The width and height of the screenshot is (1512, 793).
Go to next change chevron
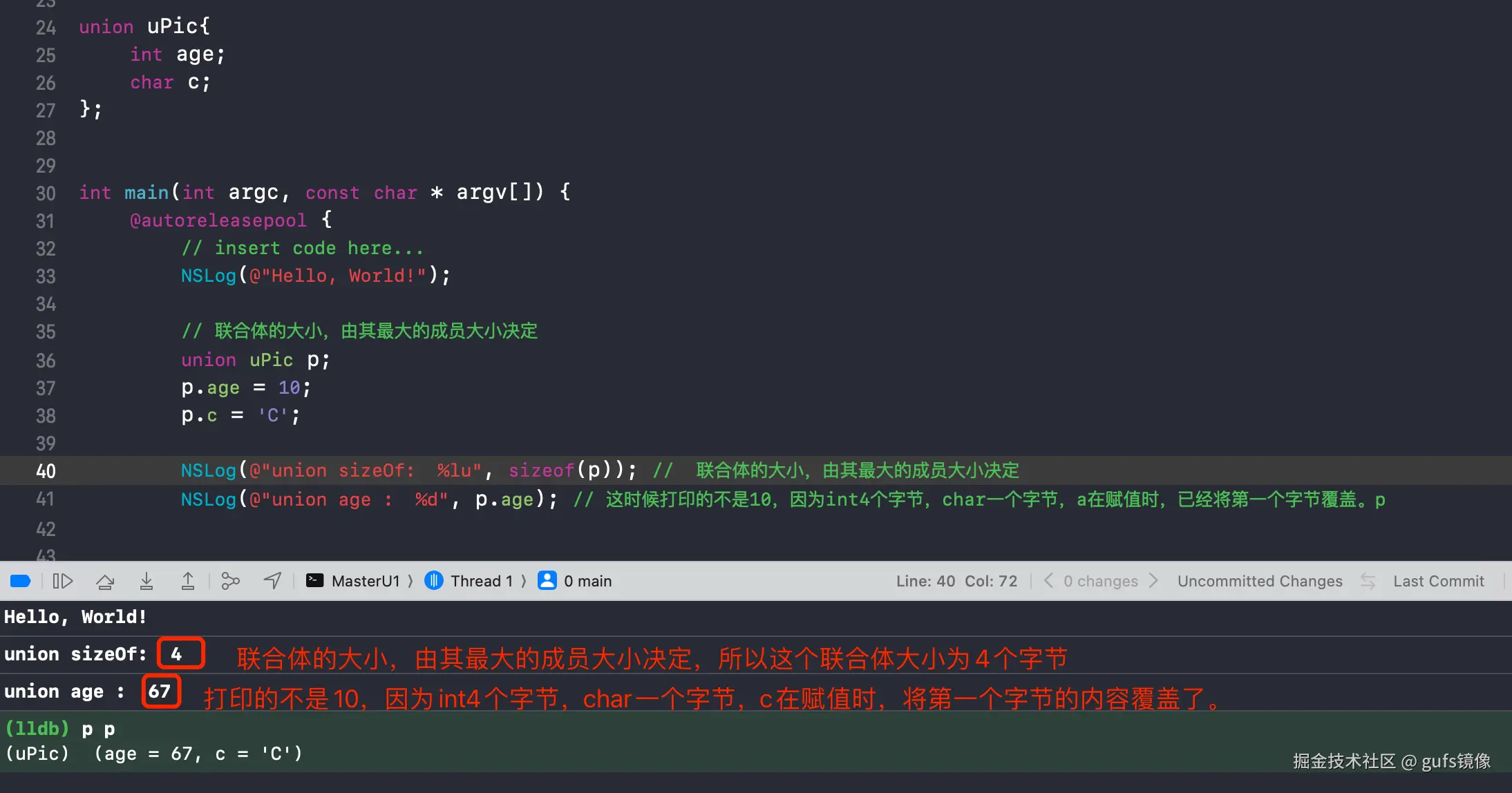(x=1153, y=581)
